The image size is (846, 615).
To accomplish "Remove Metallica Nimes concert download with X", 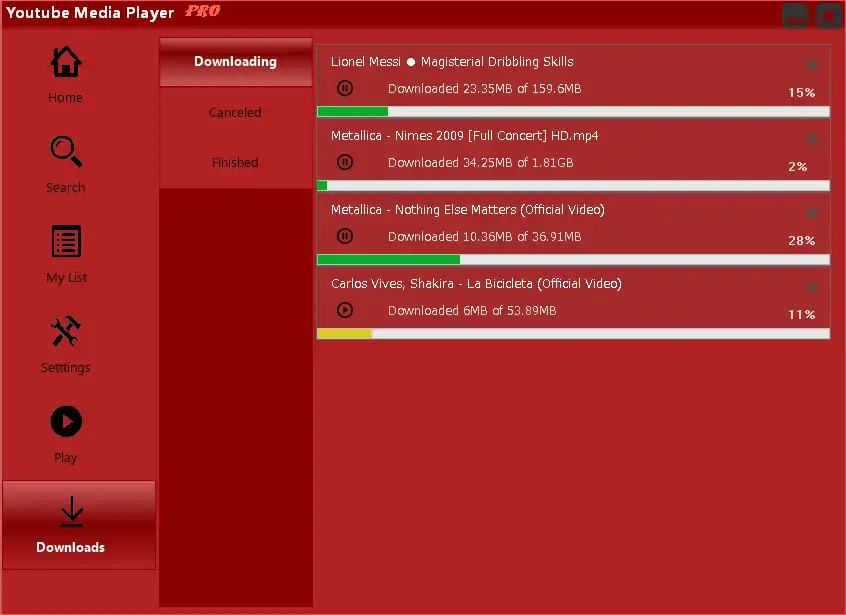I will click(811, 139).
